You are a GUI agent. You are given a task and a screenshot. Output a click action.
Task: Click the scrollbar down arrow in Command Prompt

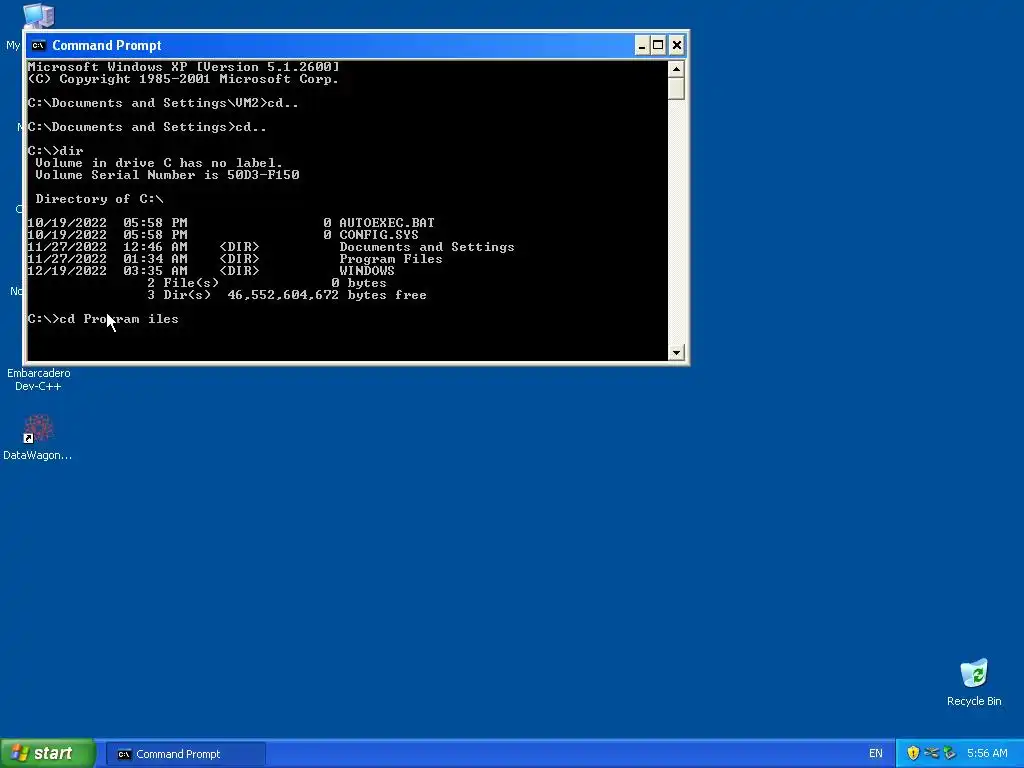(x=676, y=352)
